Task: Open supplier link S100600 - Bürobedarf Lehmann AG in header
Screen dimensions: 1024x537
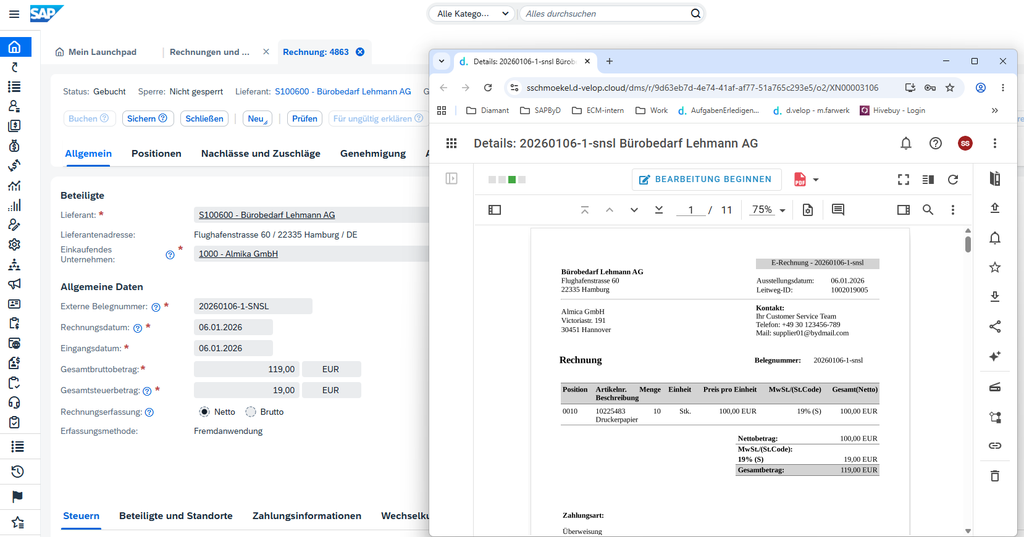Action: tap(343, 91)
